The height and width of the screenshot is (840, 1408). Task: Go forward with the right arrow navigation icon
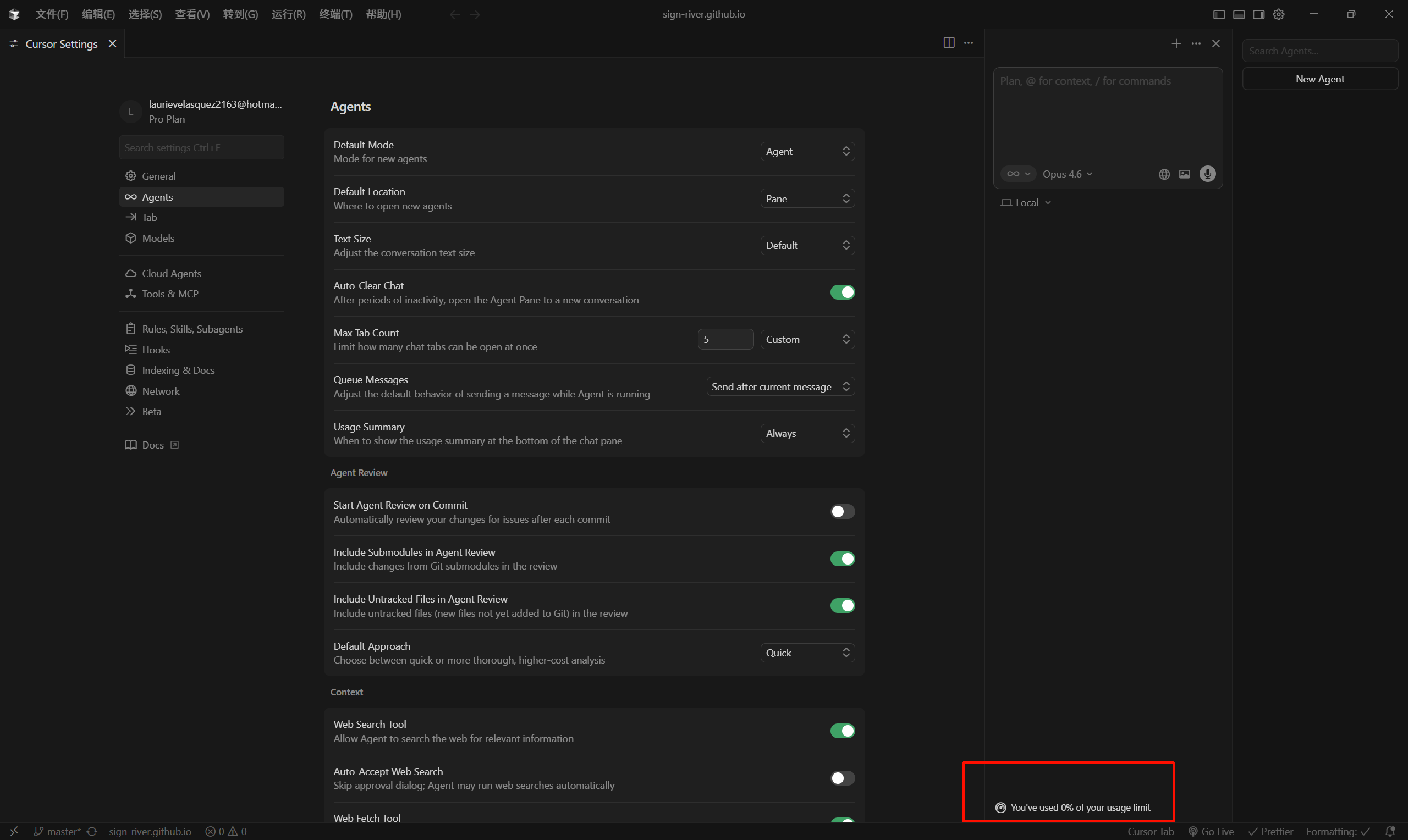coord(475,14)
